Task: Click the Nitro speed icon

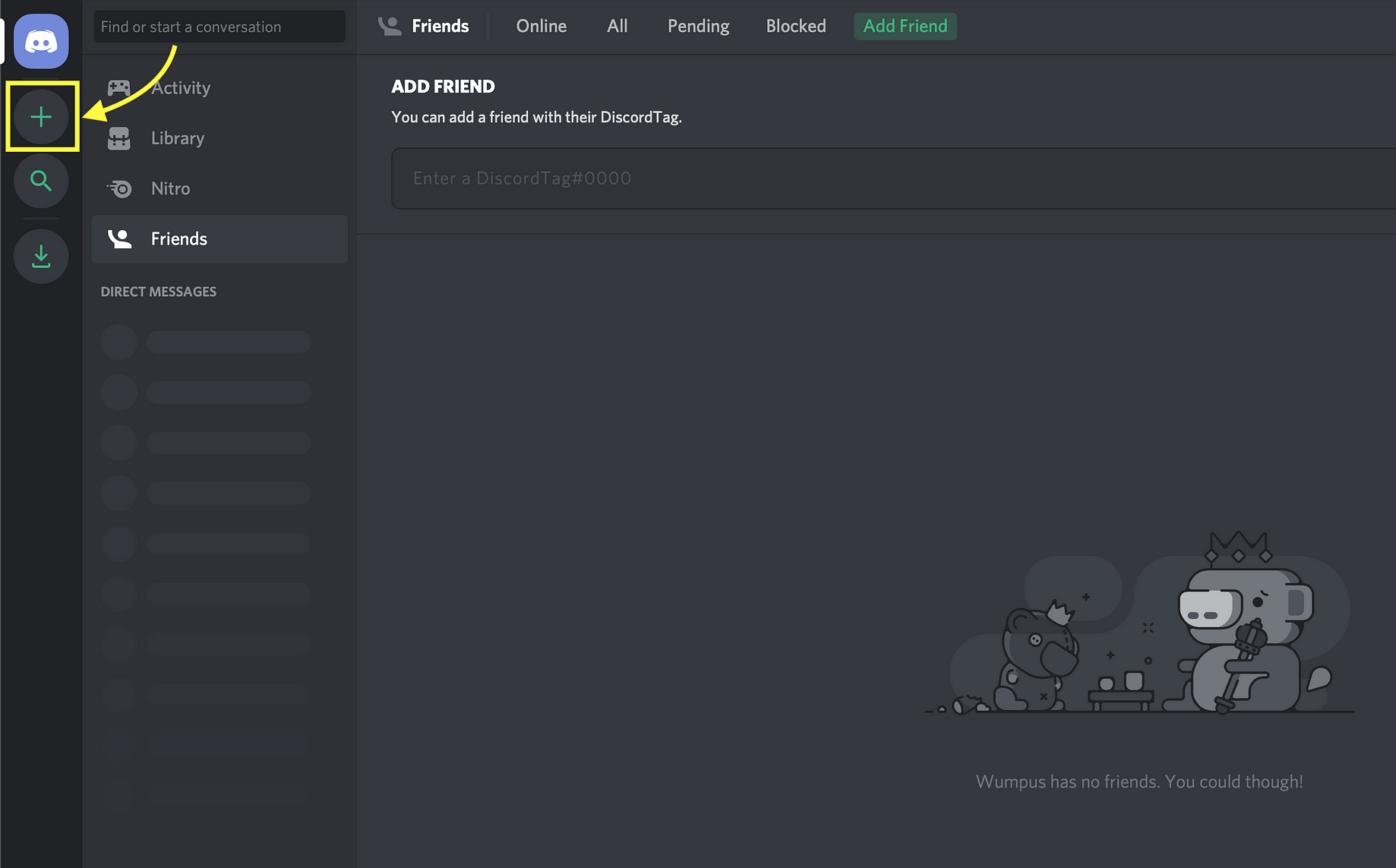Action: 119,188
